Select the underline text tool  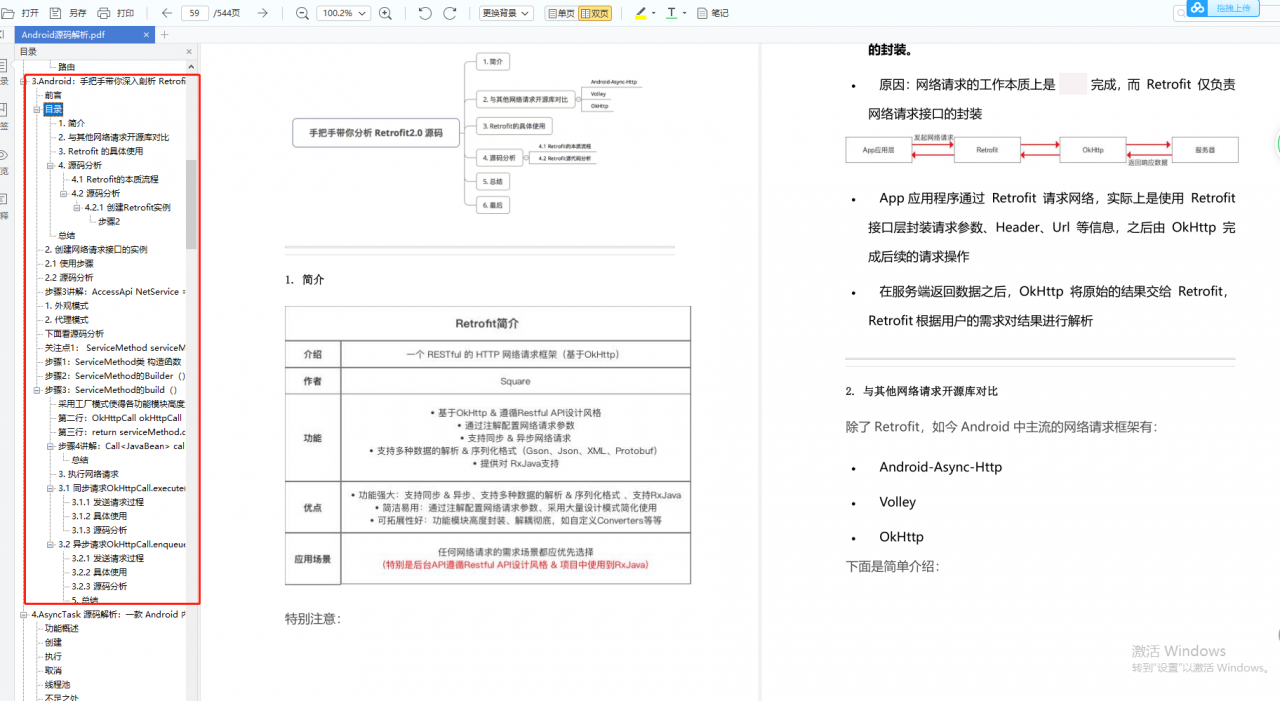671,13
